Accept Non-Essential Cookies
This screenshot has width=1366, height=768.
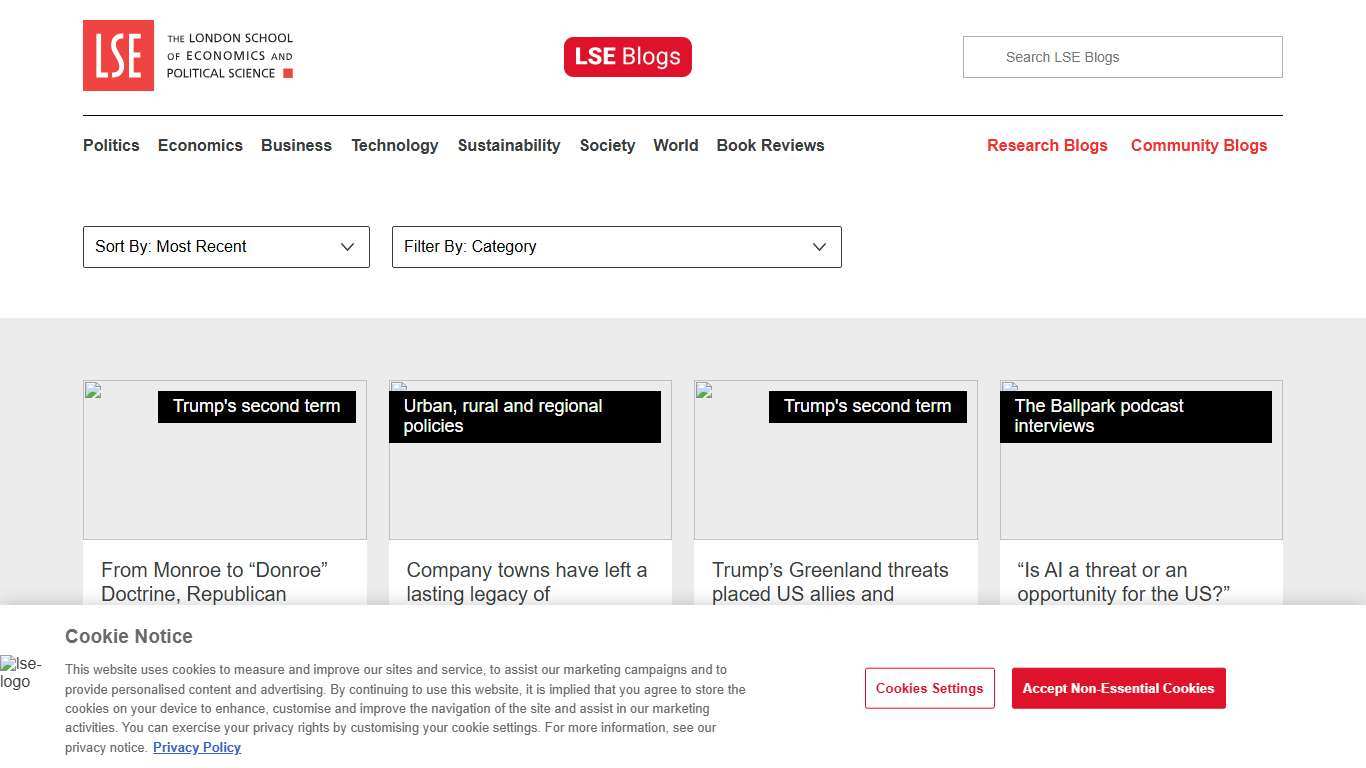point(1118,688)
